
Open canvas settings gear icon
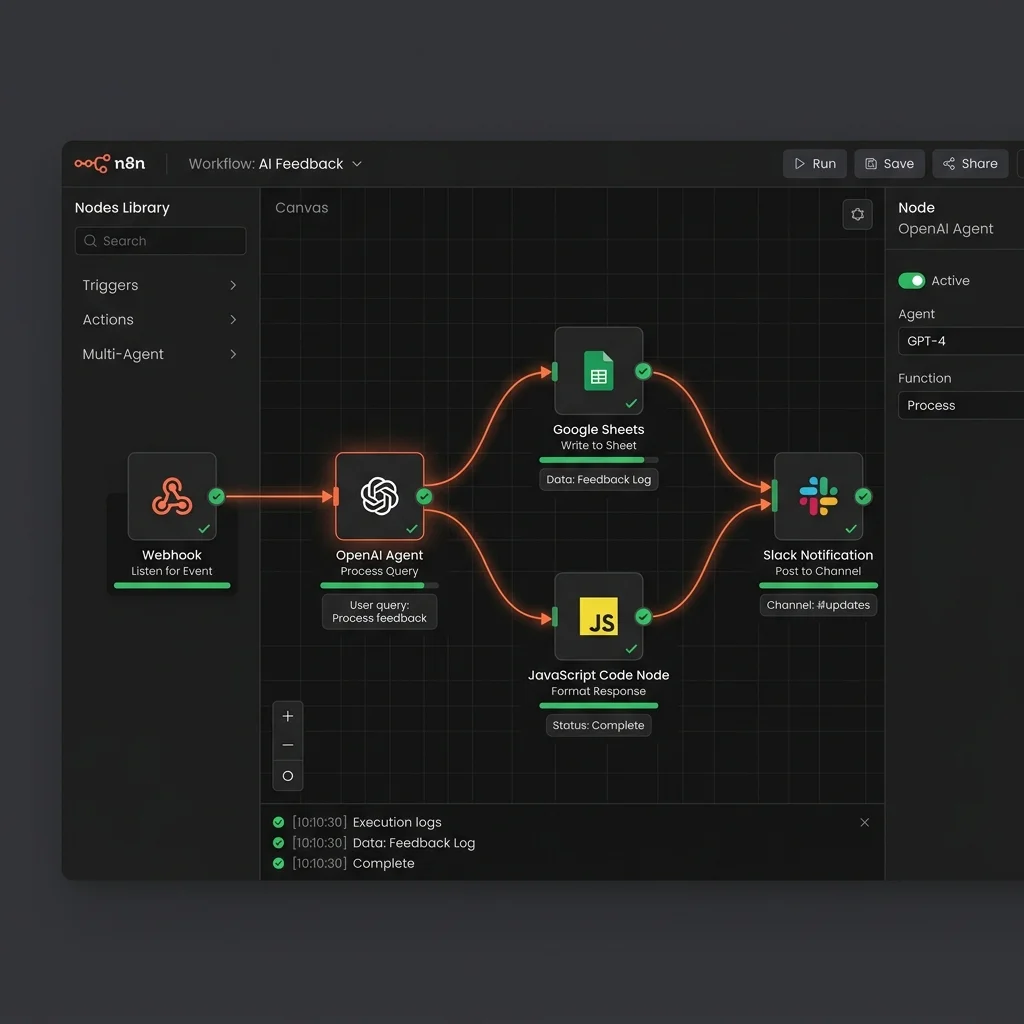[x=857, y=215]
